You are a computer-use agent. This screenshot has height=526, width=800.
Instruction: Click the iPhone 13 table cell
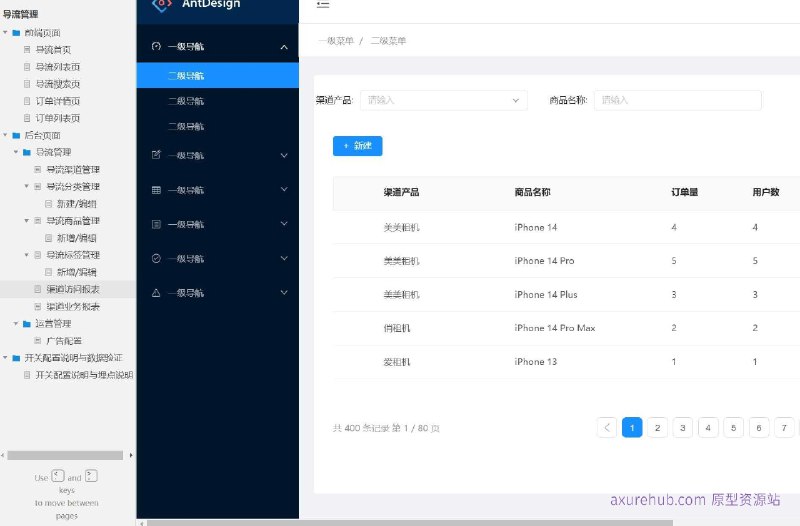click(x=535, y=362)
